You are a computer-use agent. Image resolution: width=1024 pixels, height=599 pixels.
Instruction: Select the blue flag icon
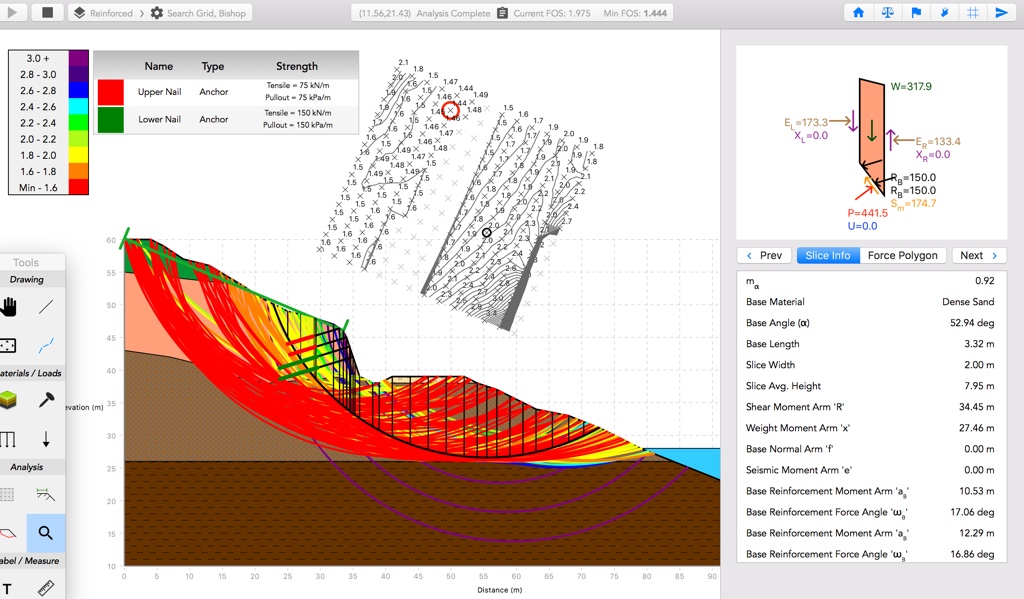click(916, 12)
